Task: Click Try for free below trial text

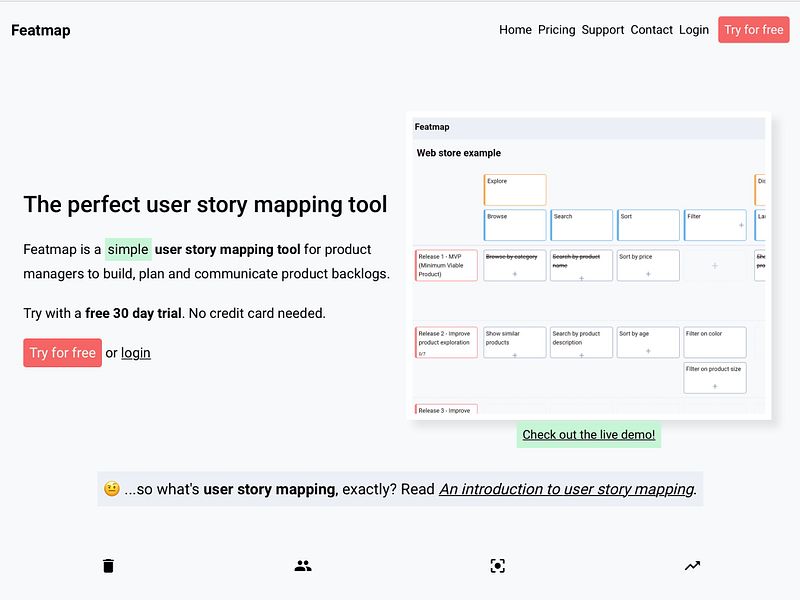Action: [x=62, y=353]
